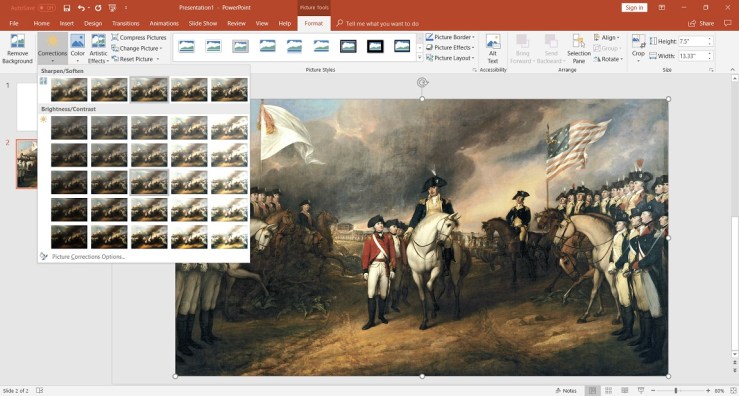This screenshot has height=396, width=739.
Task: Save the presentation with the floppy icon
Action: point(67,8)
